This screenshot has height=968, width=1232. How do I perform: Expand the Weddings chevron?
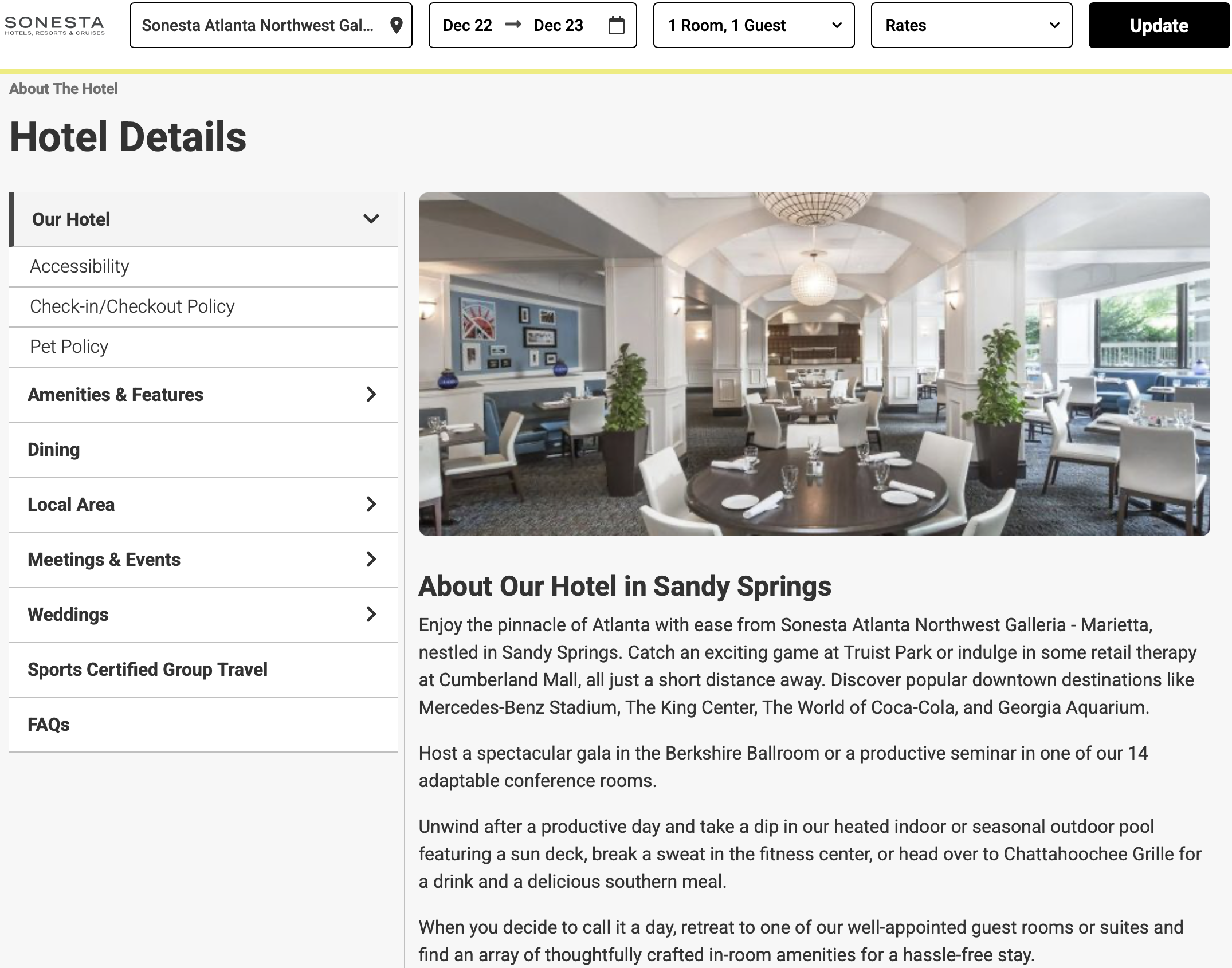(371, 614)
